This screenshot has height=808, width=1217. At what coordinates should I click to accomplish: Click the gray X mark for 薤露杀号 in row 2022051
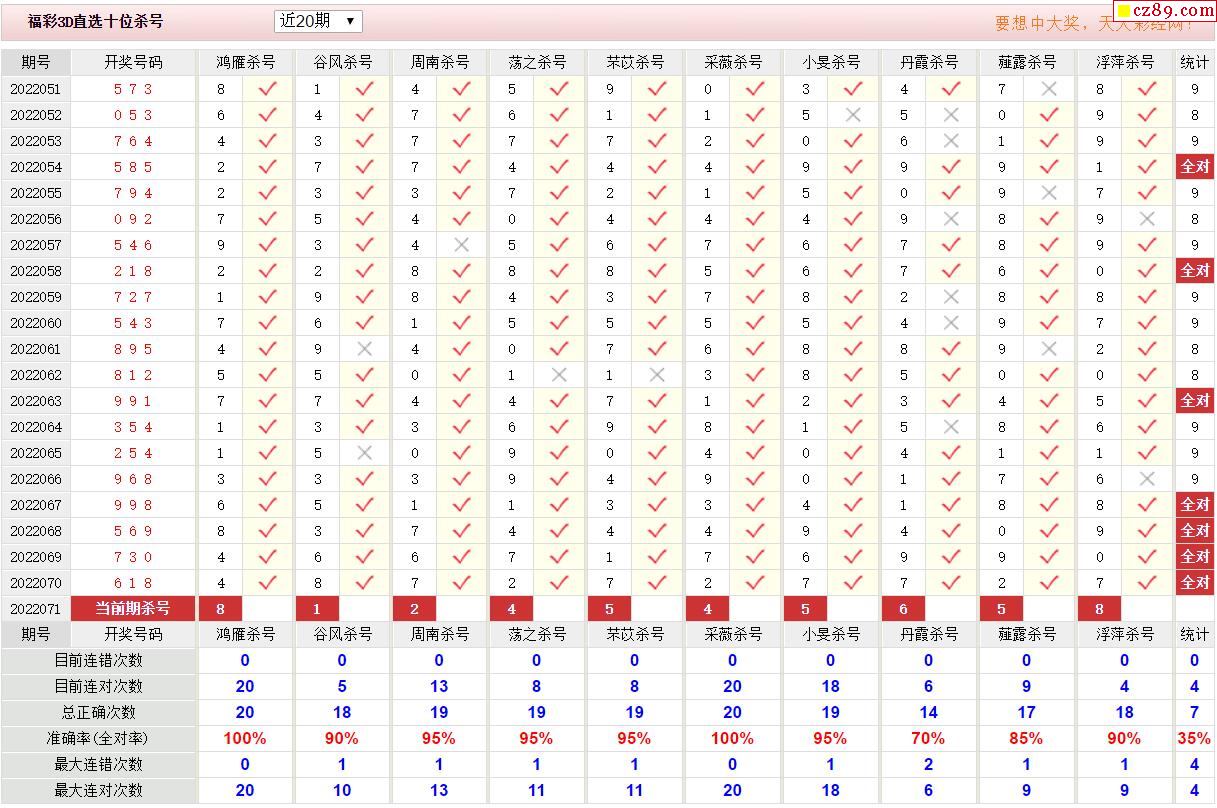1049,89
